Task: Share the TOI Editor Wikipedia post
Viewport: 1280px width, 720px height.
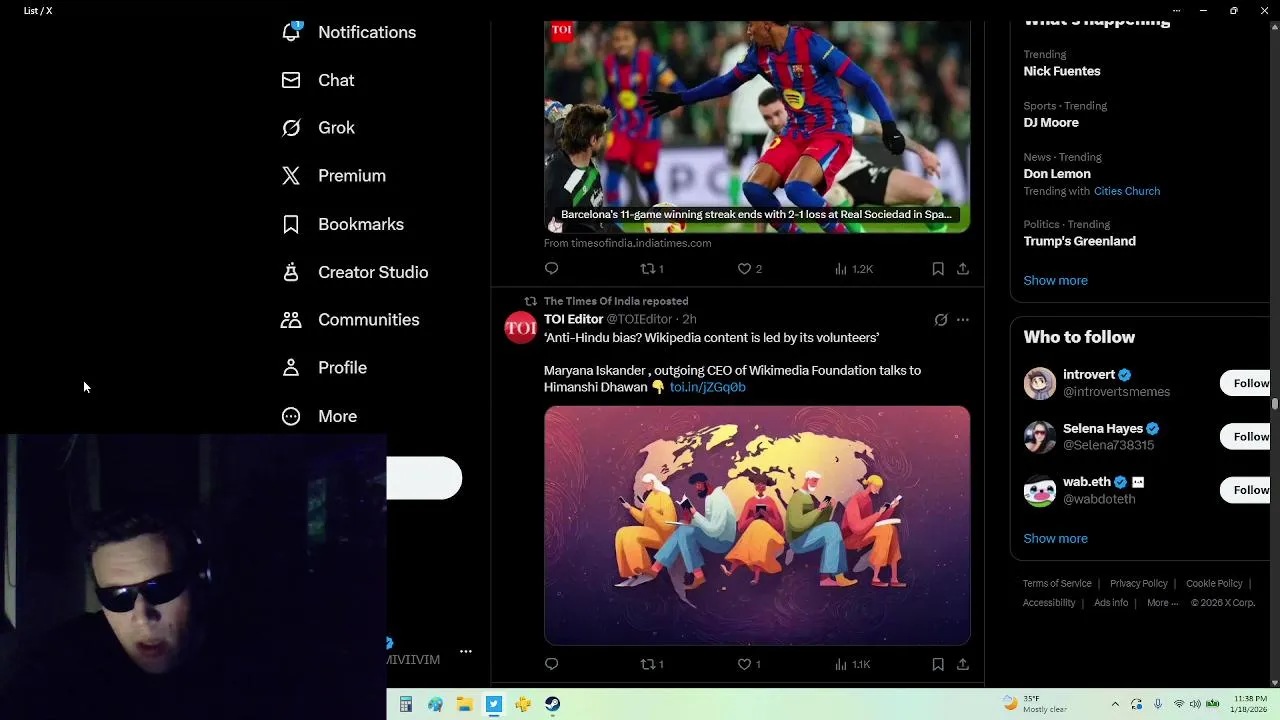Action: tap(963, 664)
